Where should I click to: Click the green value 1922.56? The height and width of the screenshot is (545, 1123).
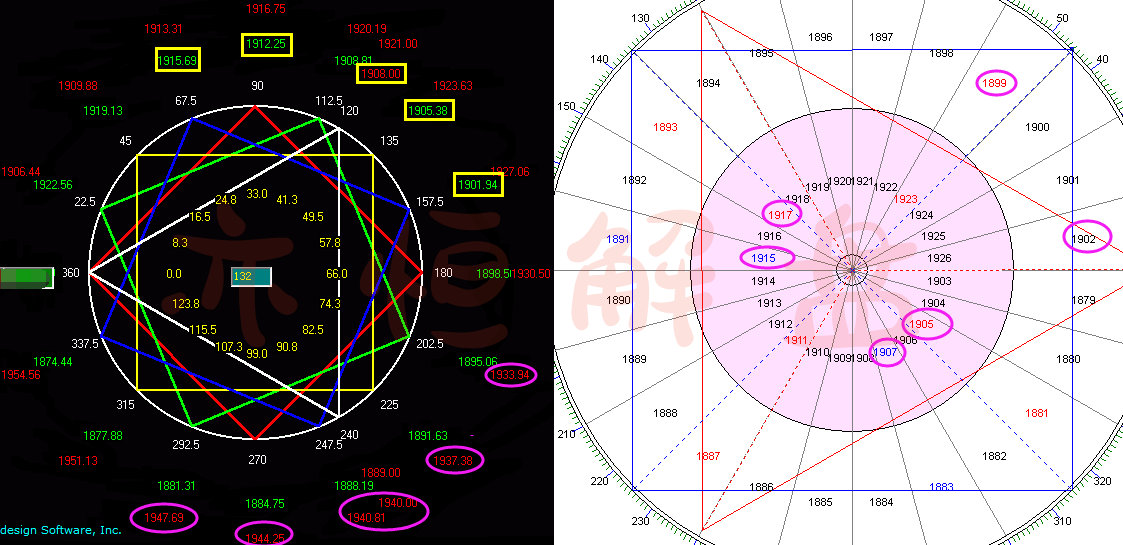click(52, 185)
